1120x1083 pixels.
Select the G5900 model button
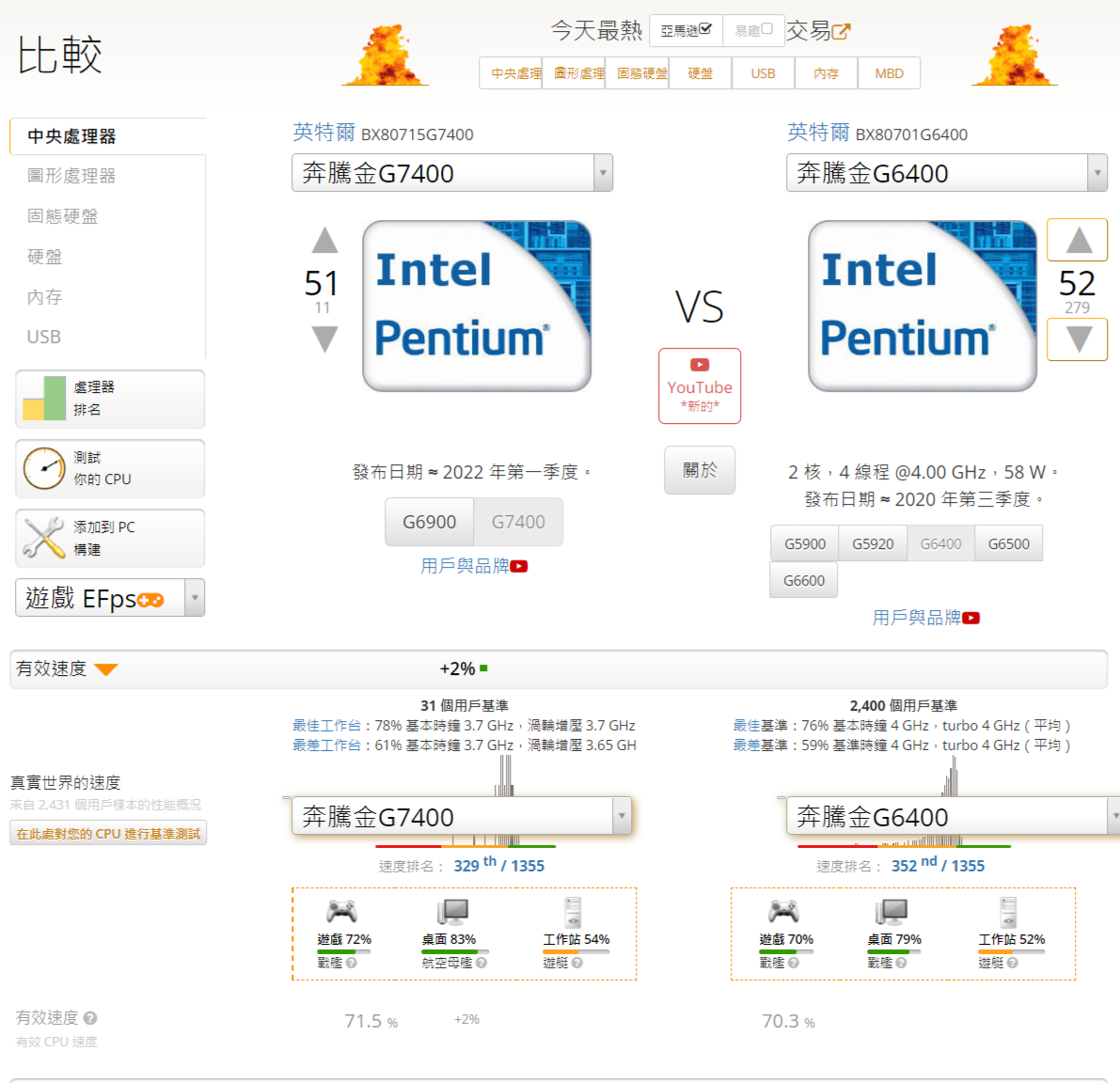[804, 544]
